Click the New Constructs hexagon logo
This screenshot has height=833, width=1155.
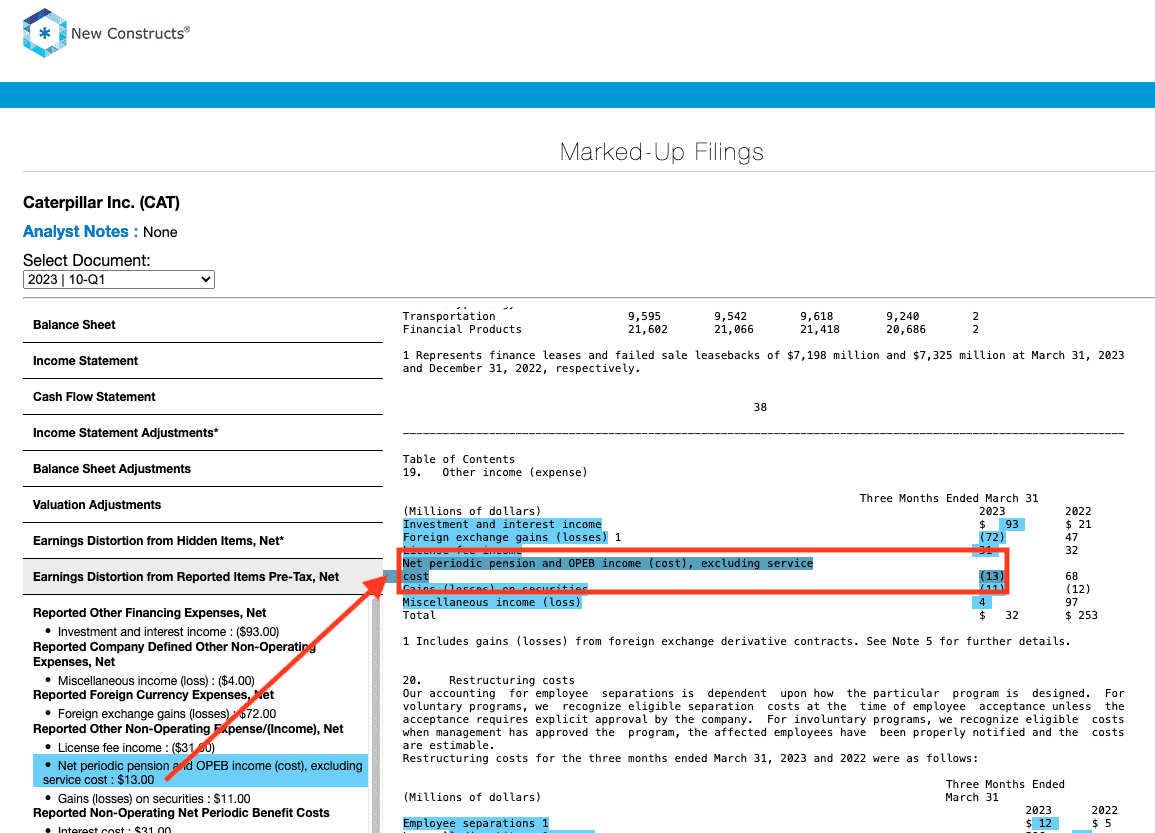[x=45, y=33]
